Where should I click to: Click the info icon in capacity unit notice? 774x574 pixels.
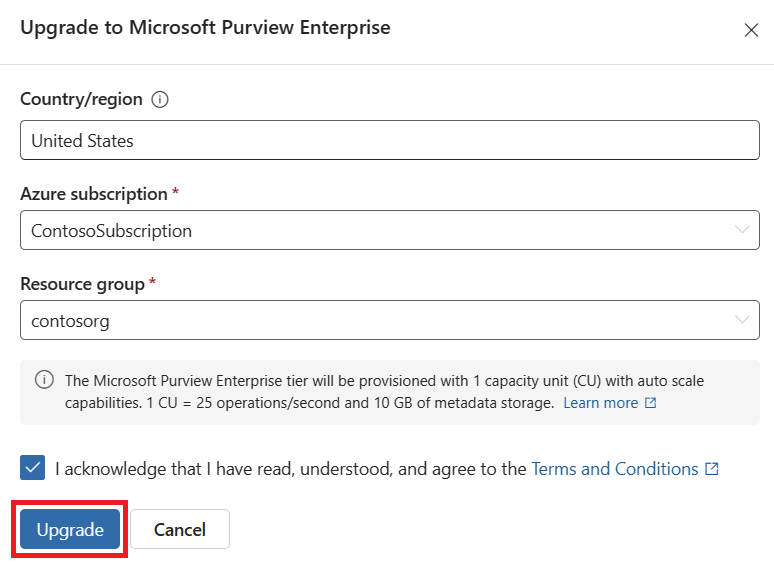coord(44,380)
